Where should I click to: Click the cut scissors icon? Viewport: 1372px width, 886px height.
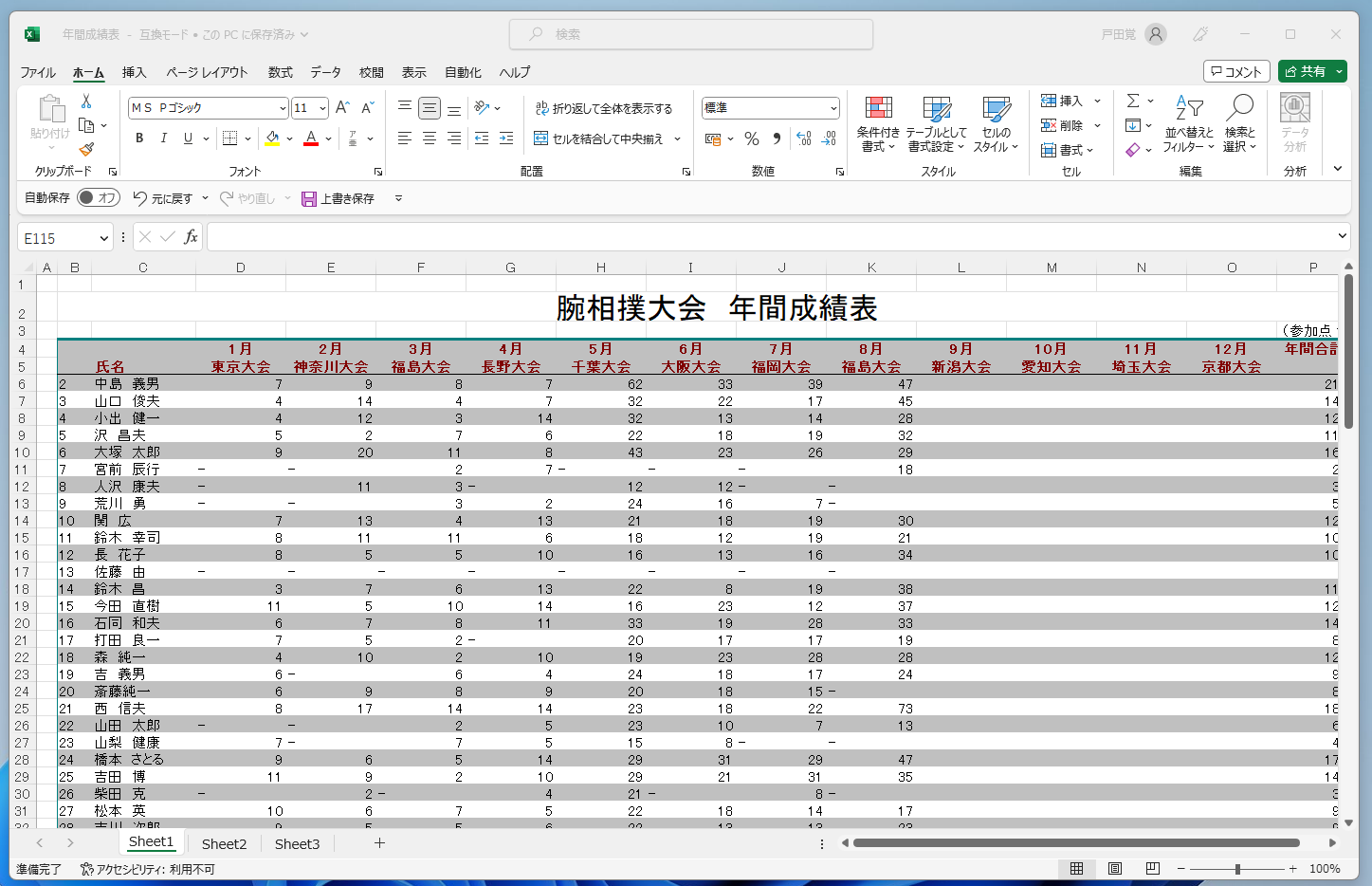pos(86,101)
